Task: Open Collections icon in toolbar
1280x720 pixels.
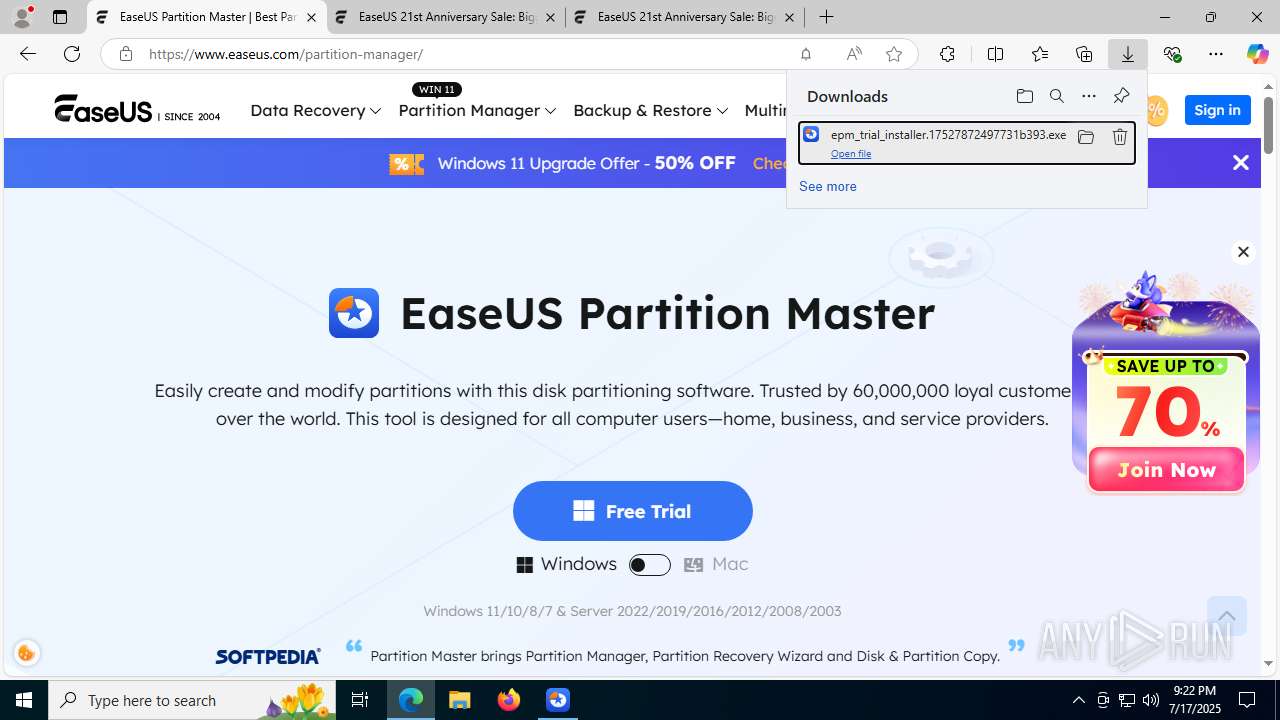Action: coord(1084,54)
